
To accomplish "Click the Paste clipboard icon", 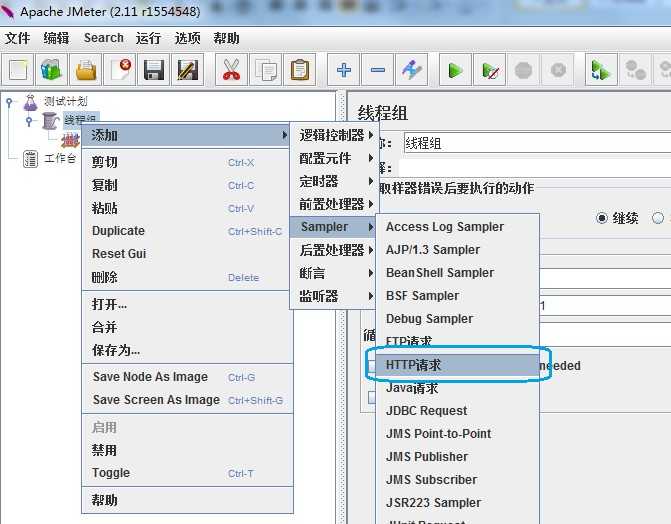I will [x=300, y=69].
